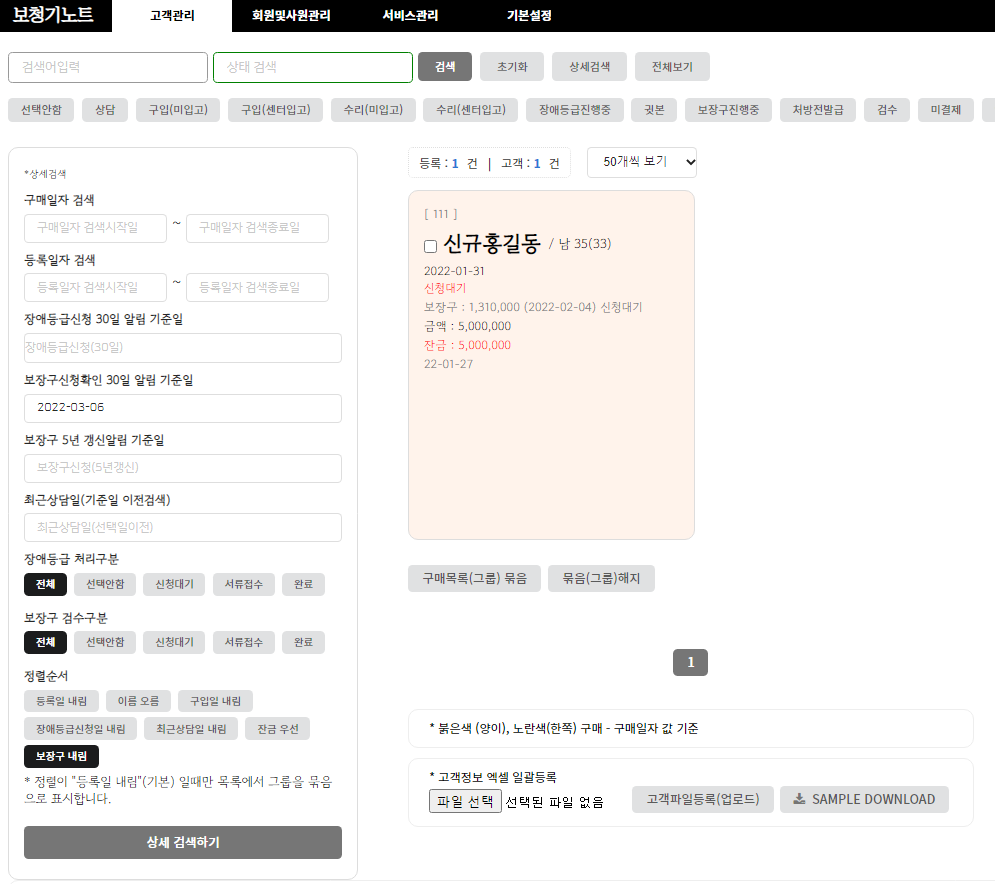Select 신청대기 under 장애등급 처리구분
The width and height of the screenshot is (995, 884).
(x=174, y=584)
